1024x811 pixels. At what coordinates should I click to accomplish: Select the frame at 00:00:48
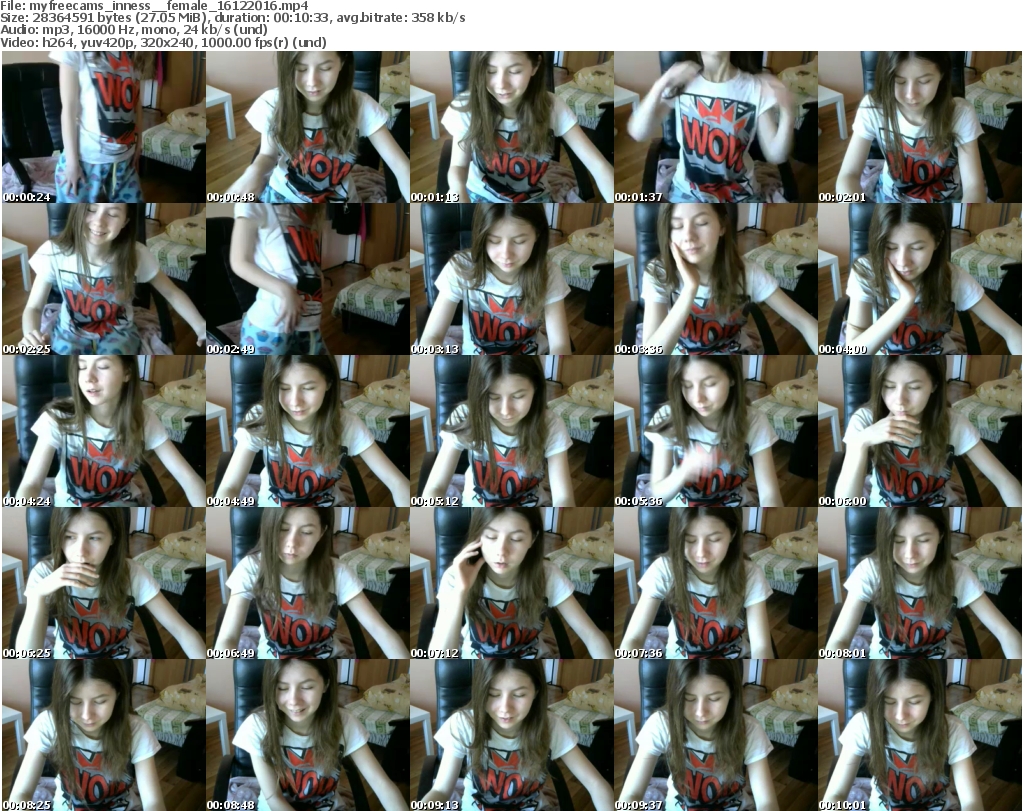307,127
